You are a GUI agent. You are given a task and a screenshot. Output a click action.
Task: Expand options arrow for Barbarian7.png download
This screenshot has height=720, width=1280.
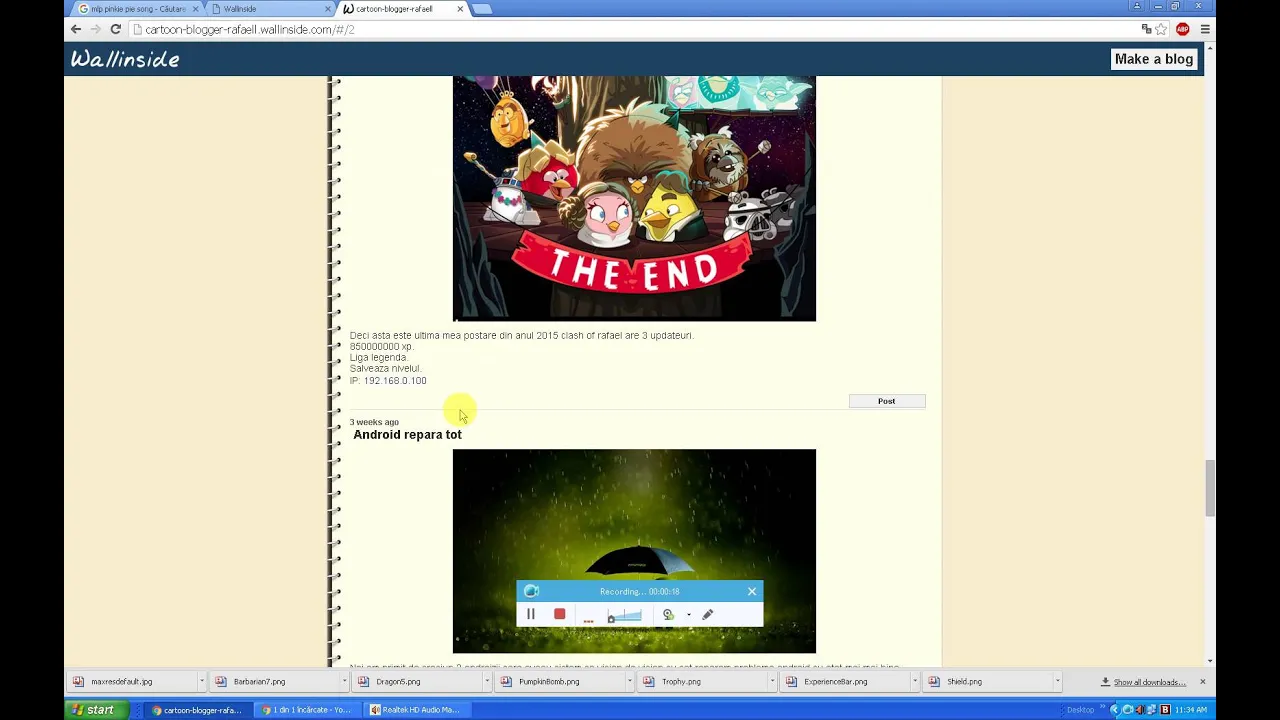(344, 682)
